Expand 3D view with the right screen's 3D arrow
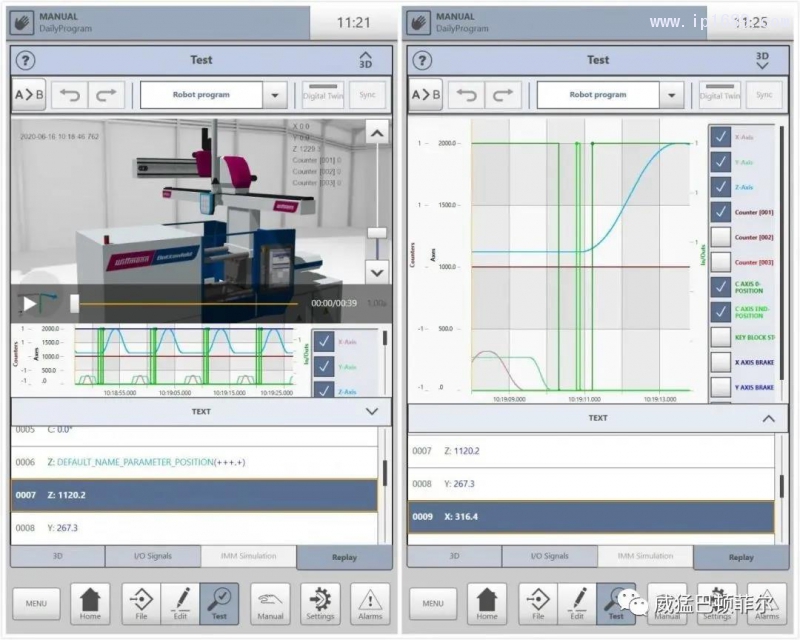 762,60
